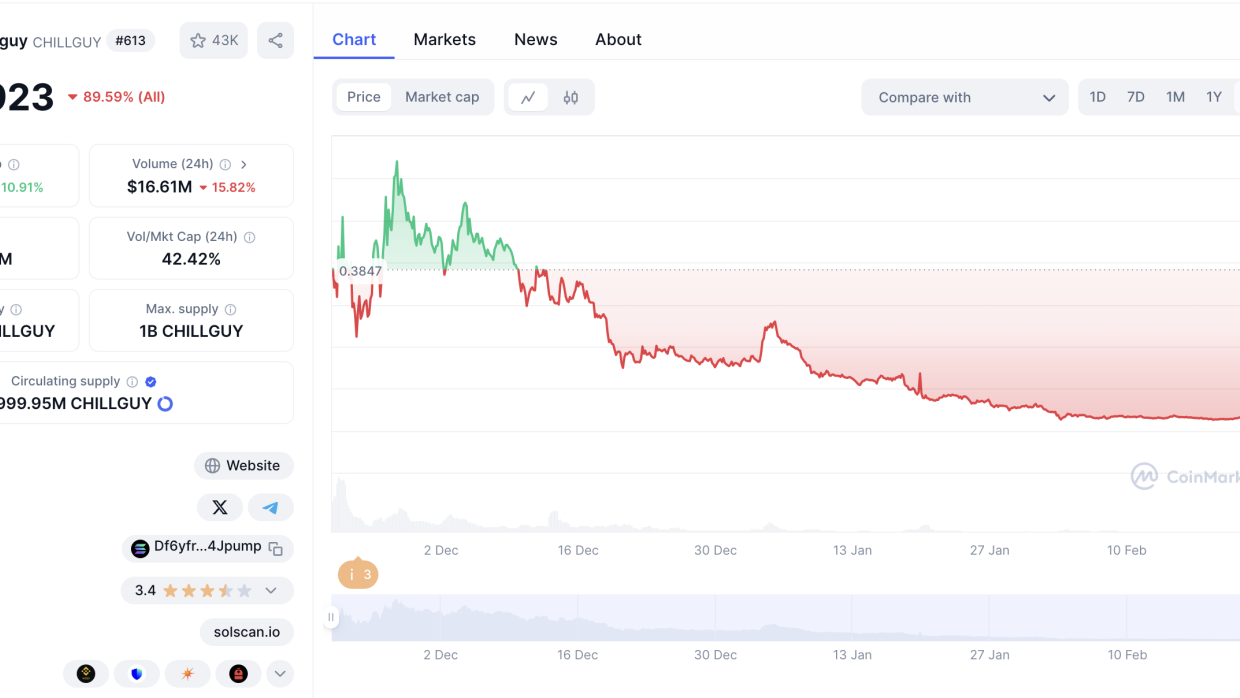Click the verified badge by Circulating supply
Screen dimensions: 1240x698
[x=151, y=382]
